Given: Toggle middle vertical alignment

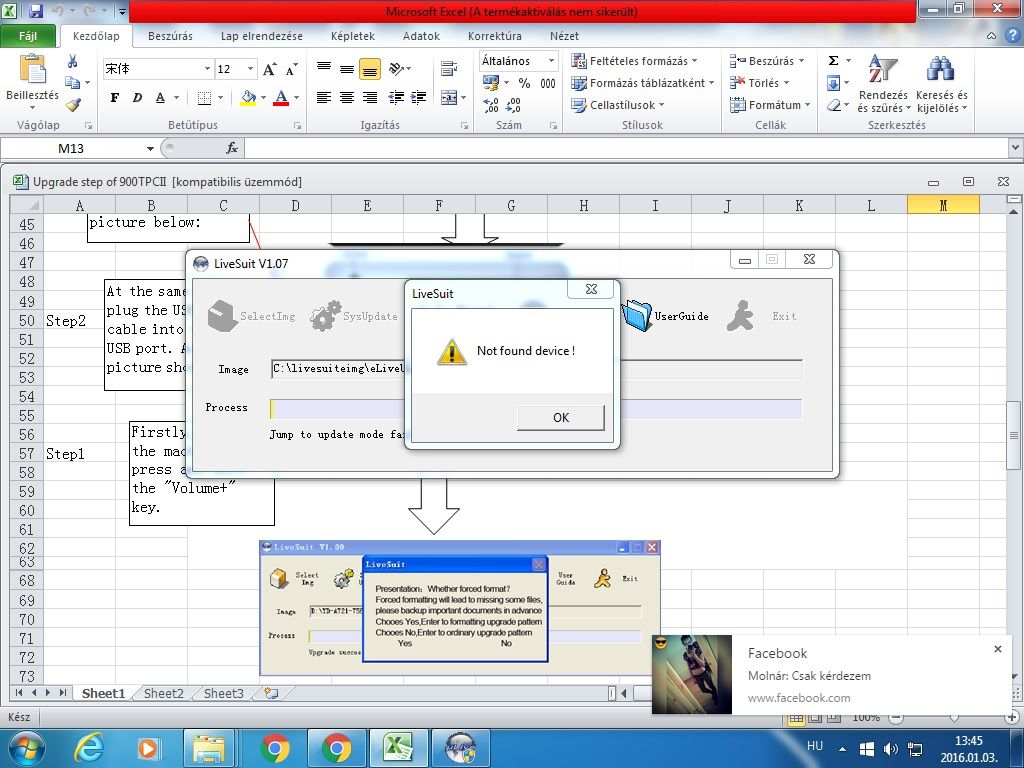Looking at the screenshot, I should click(347, 68).
